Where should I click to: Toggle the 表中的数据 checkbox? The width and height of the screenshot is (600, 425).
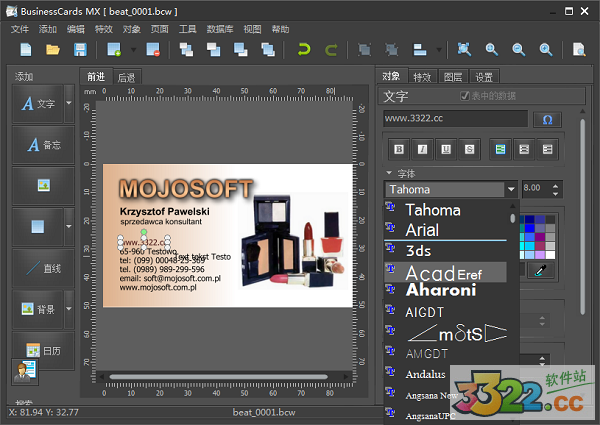pos(465,96)
